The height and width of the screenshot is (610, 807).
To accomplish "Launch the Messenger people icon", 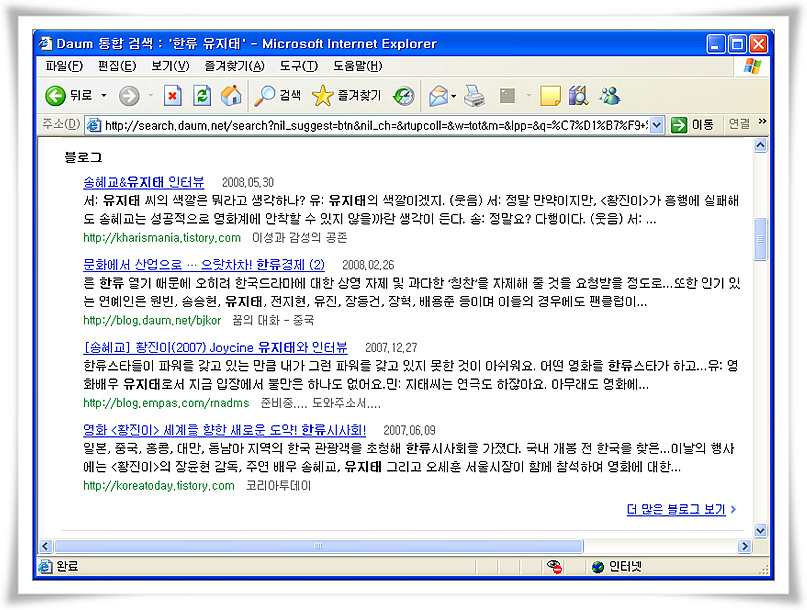I will [610, 96].
